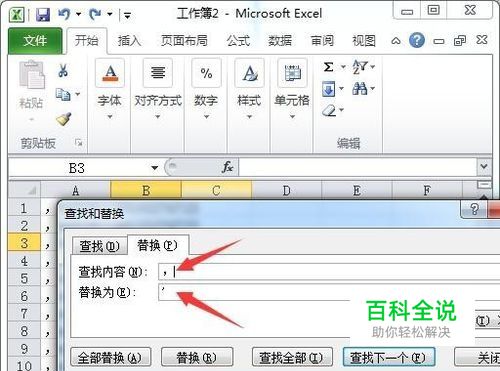The image size is (500, 371).
Task: Open the 文件 (File) tab
Action: [35, 41]
